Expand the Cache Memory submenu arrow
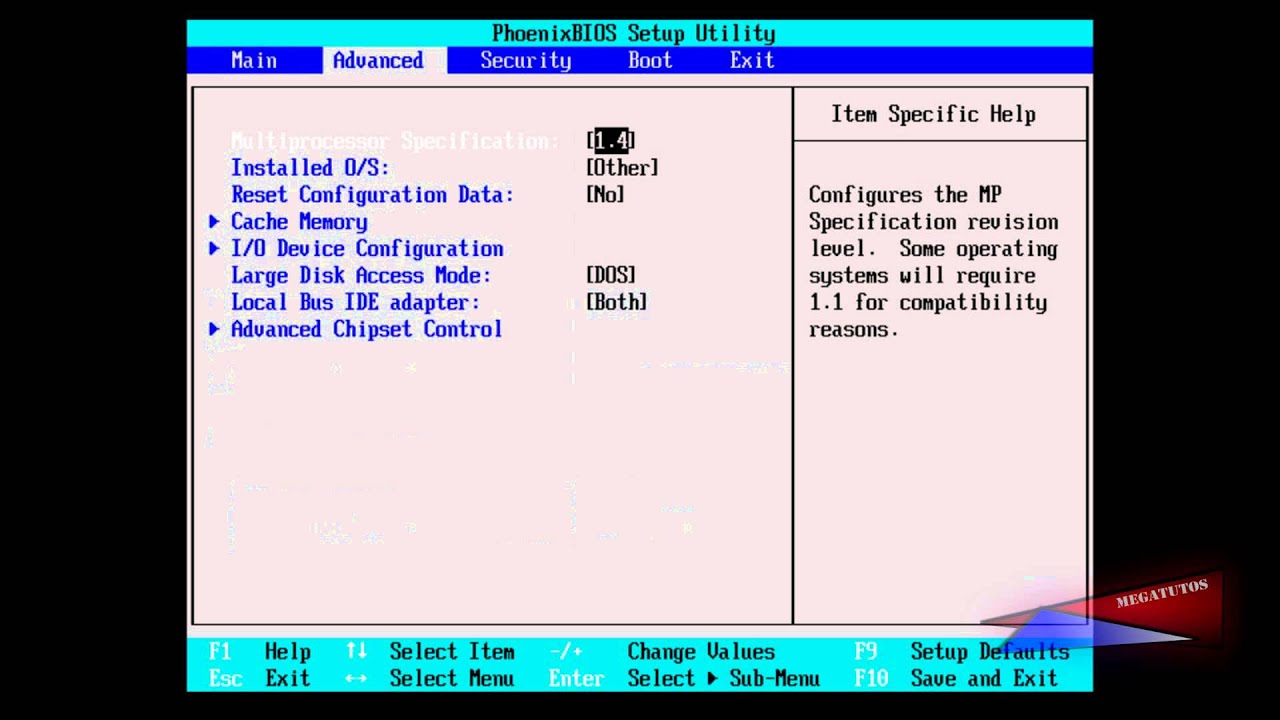 (214, 222)
